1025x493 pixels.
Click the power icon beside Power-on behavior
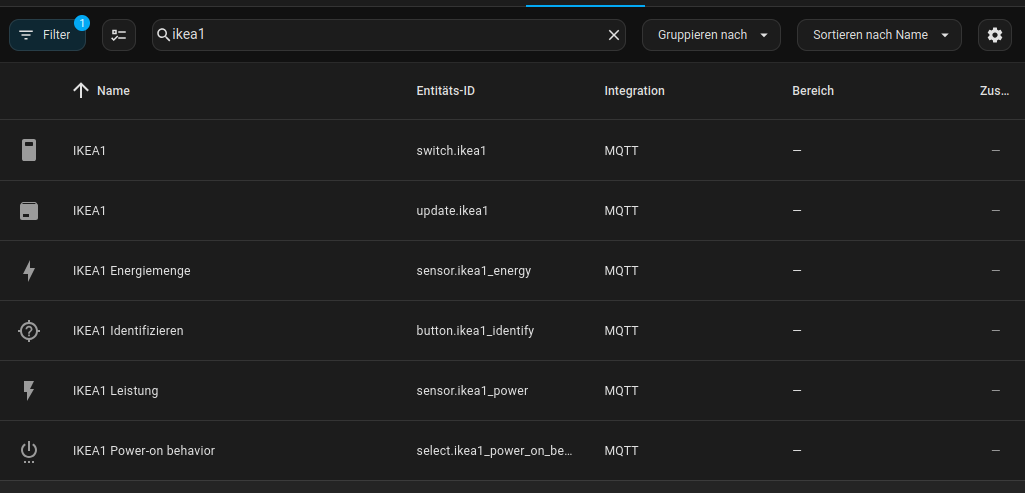29,452
